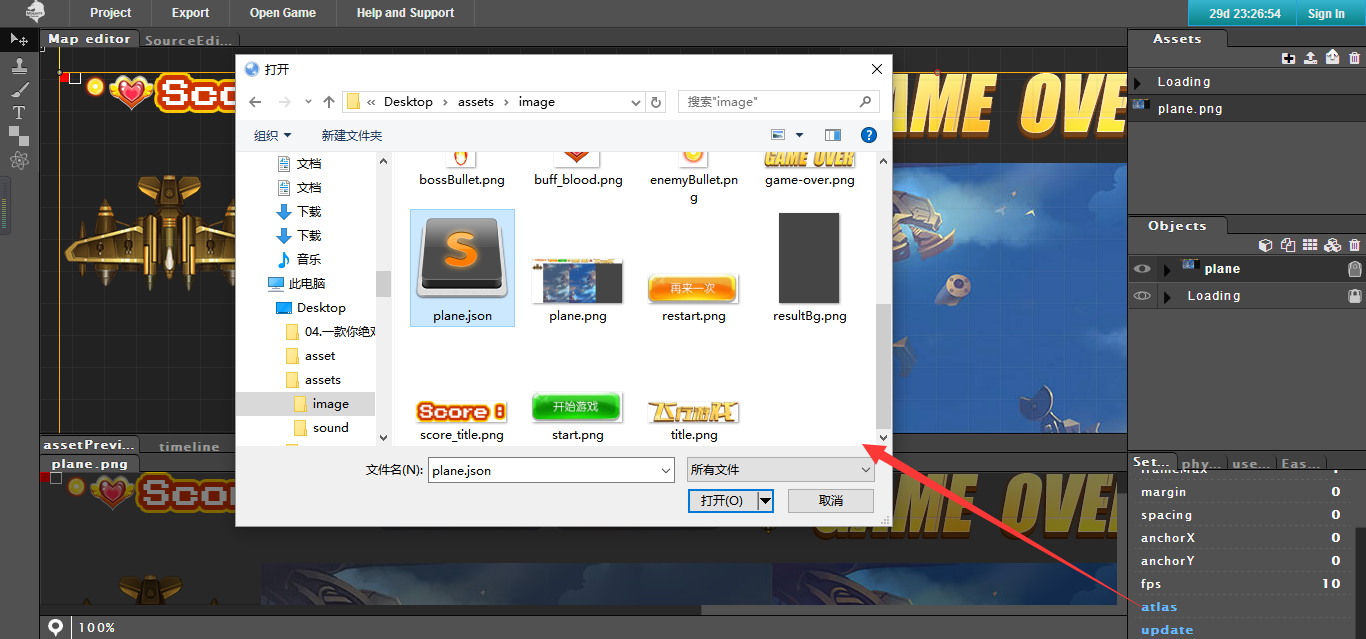Open recent locations dropdown in dialog

tap(307, 102)
